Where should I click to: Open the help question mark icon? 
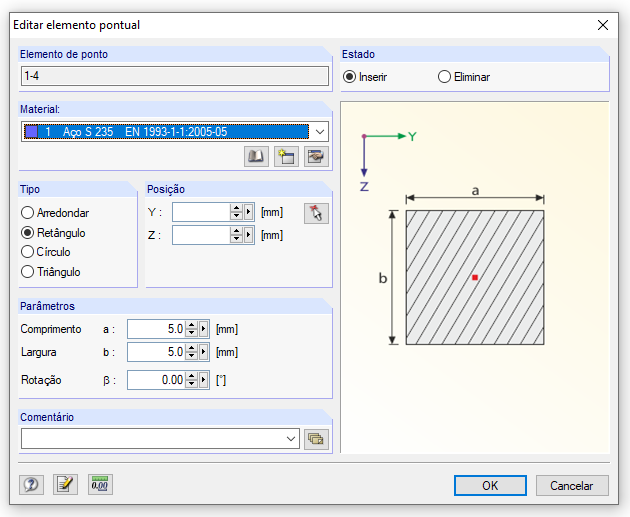pos(31,484)
